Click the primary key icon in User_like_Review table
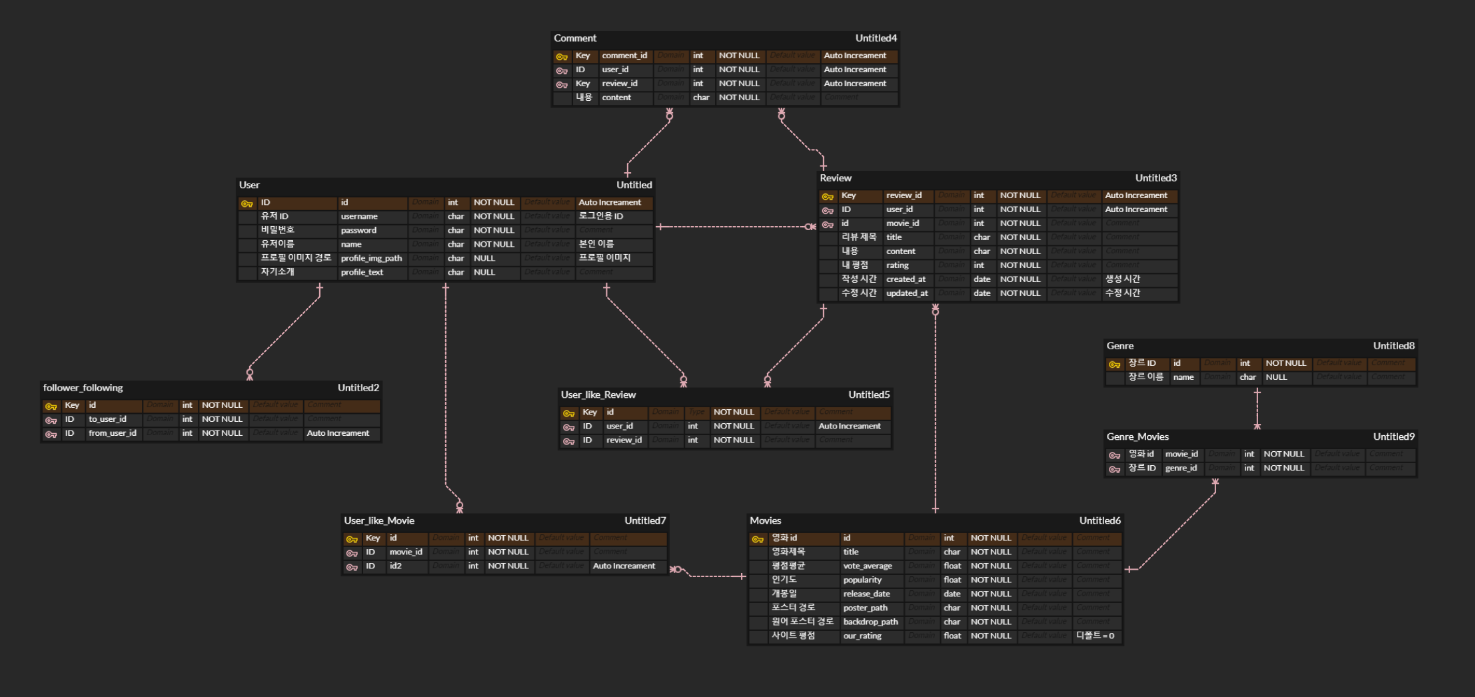1475x697 pixels. click(568, 413)
